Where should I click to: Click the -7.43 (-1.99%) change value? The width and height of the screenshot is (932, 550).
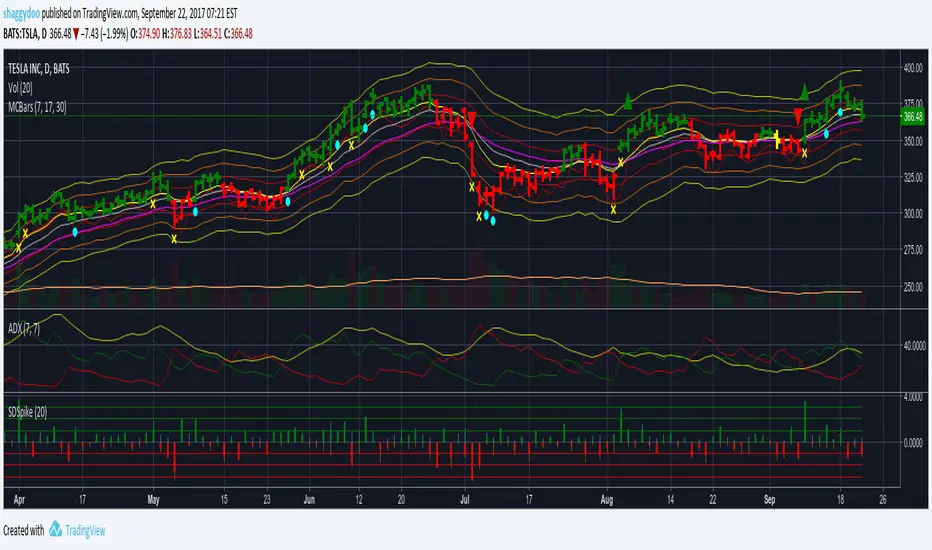pyautogui.click(x=105, y=34)
